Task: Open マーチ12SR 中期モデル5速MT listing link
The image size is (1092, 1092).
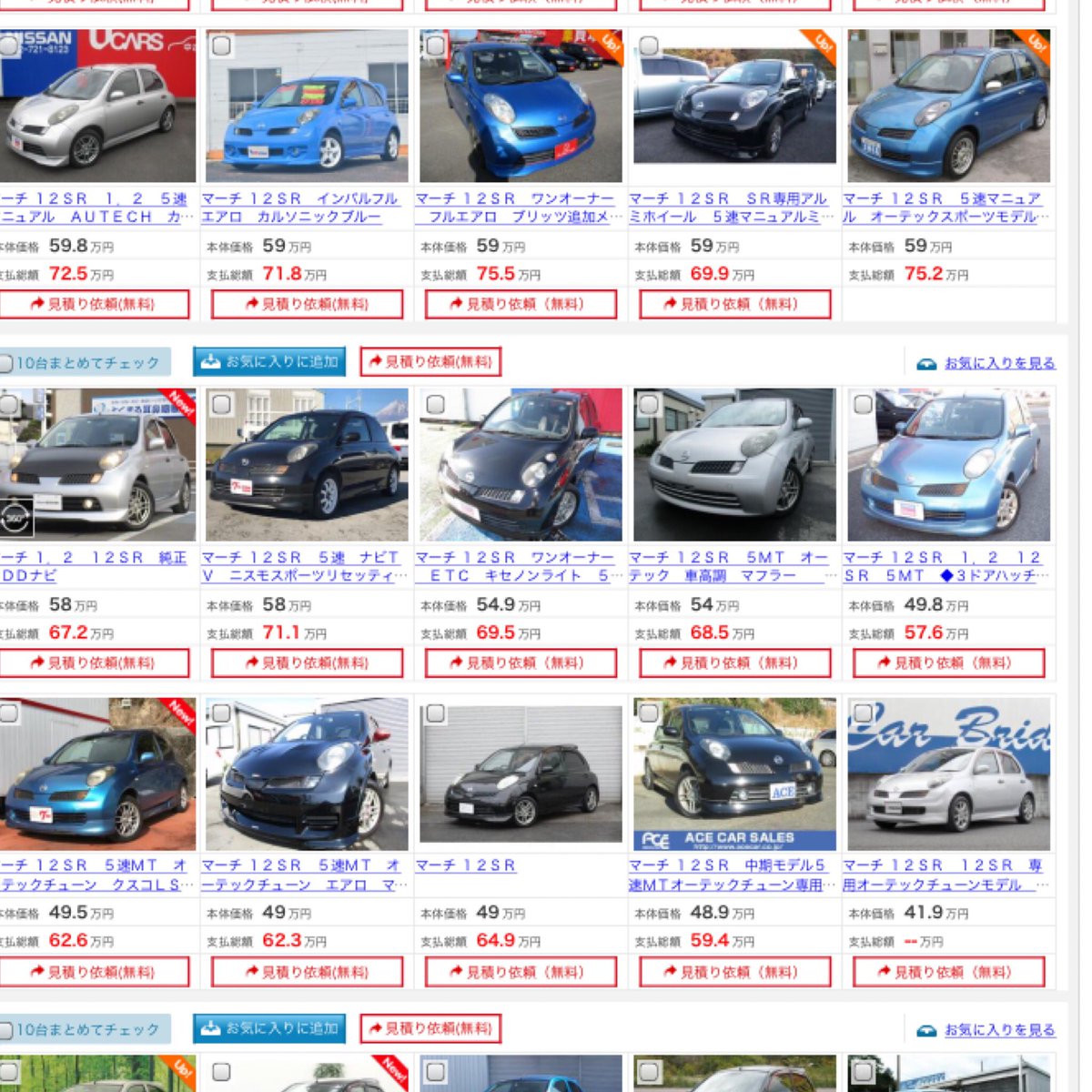Action: (731, 875)
